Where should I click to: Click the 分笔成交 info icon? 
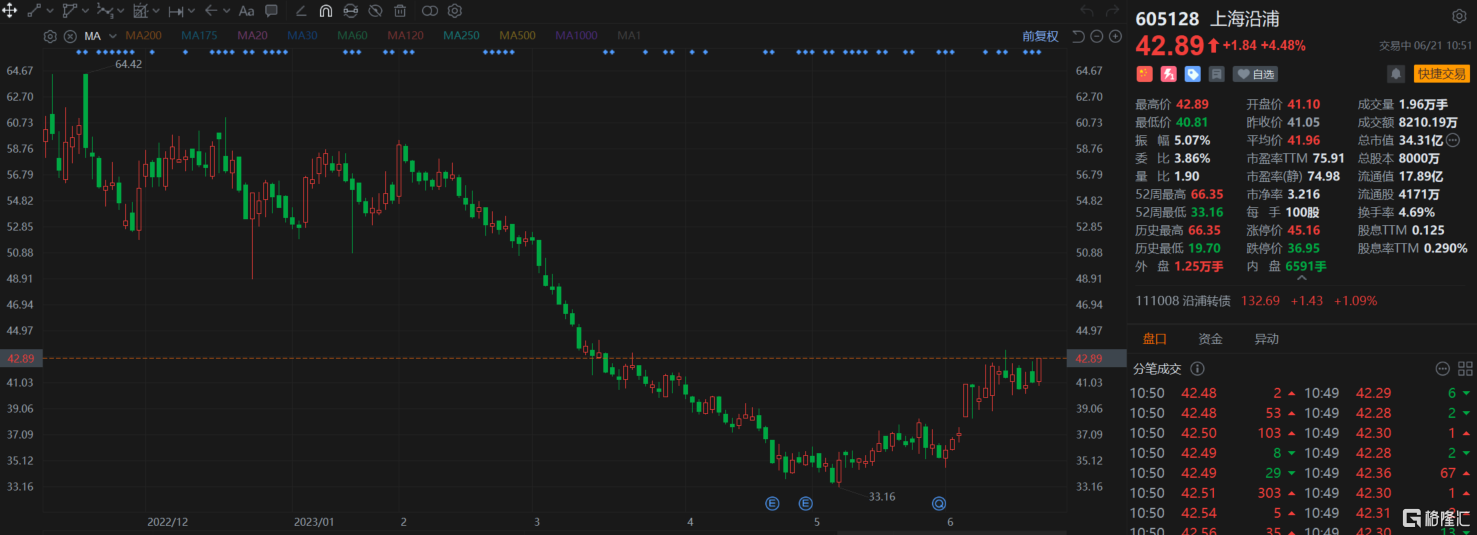click(x=1197, y=369)
